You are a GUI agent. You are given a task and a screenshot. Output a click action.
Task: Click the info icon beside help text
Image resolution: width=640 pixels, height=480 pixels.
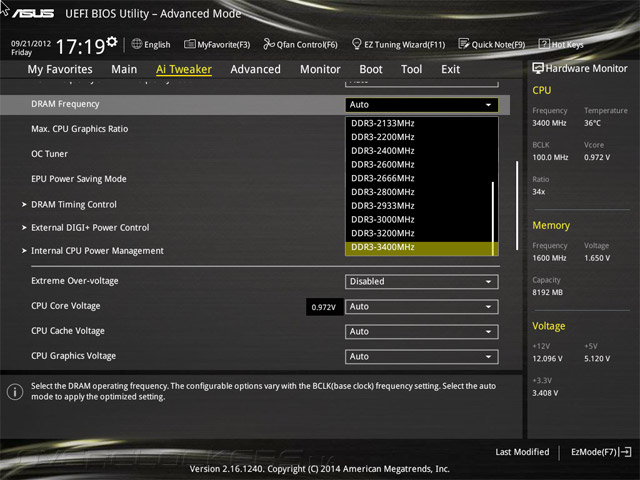(15, 392)
